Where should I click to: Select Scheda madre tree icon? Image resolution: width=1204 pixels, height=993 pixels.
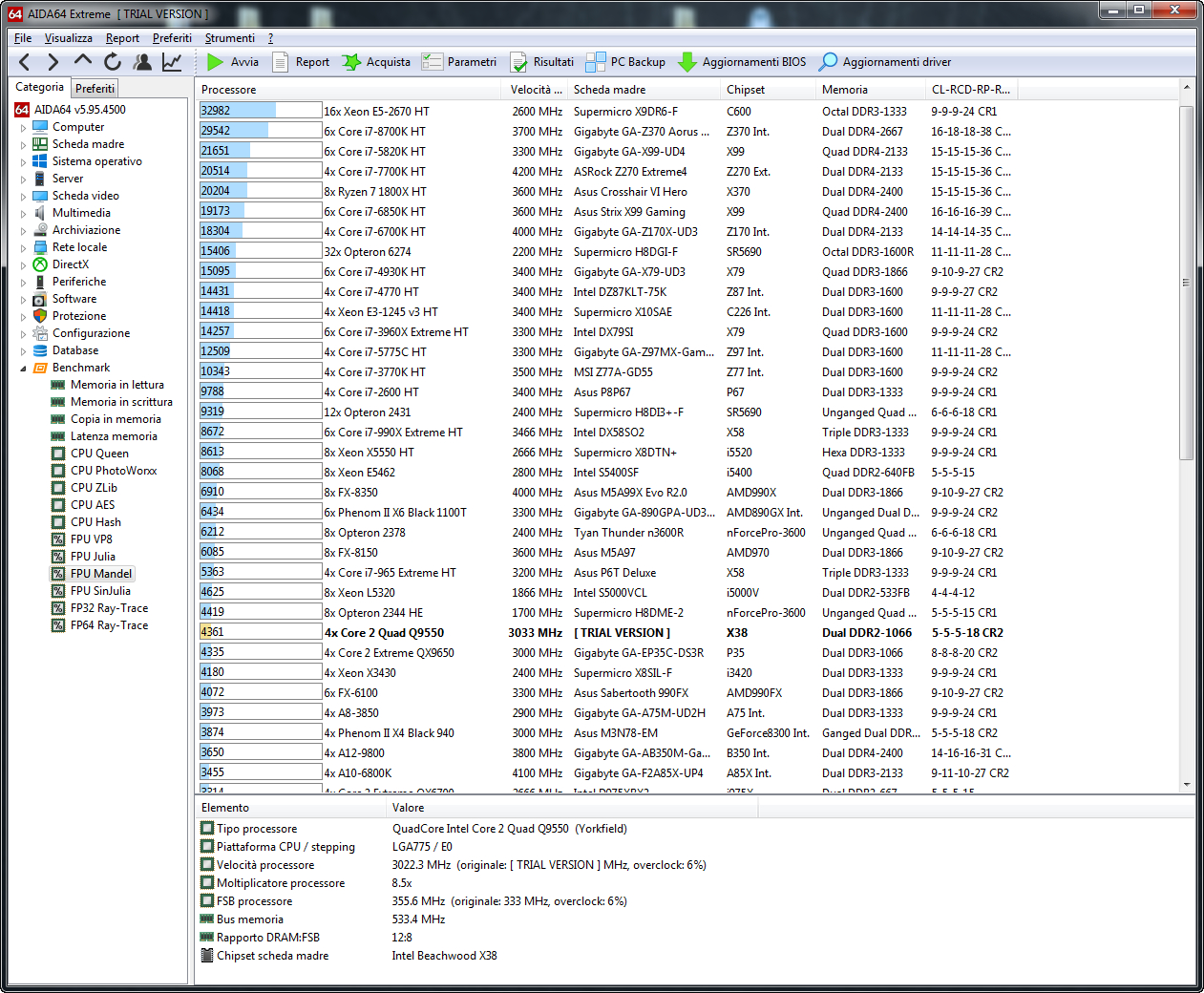click(x=40, y=144)
